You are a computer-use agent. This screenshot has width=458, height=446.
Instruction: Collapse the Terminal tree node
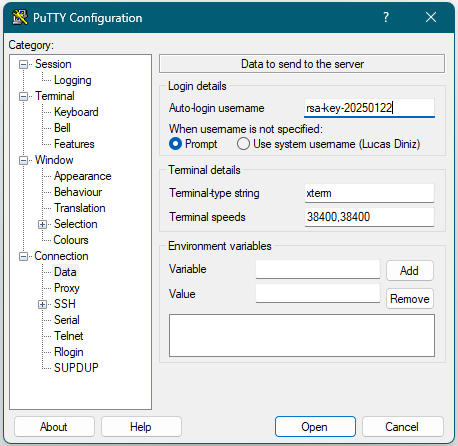(23, 96)
